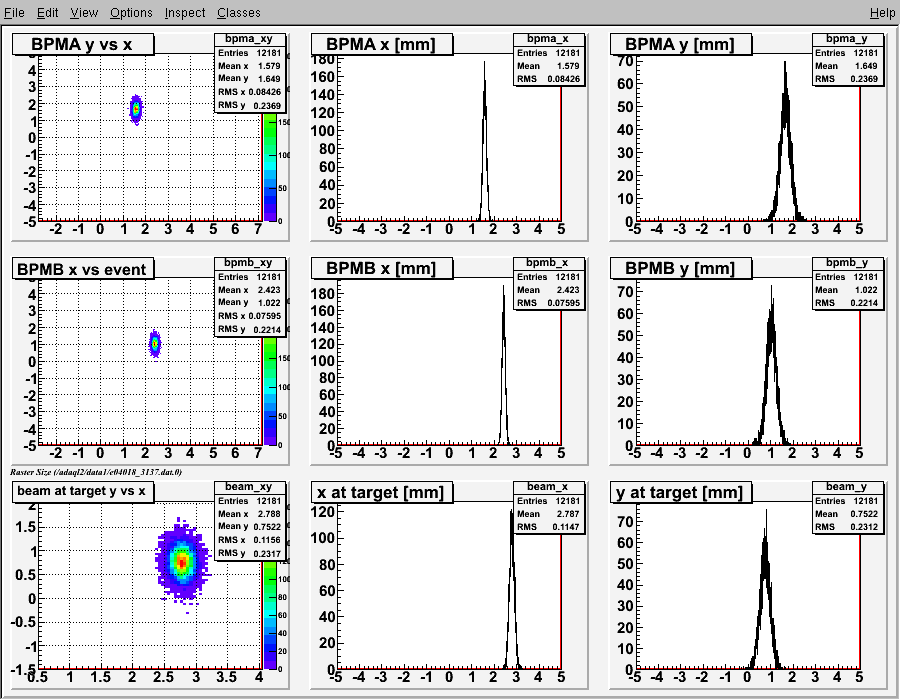Click the color palette of BPMA y vs x plot
This screenshot has width=900, height=700.
click(x=270, y=167)
